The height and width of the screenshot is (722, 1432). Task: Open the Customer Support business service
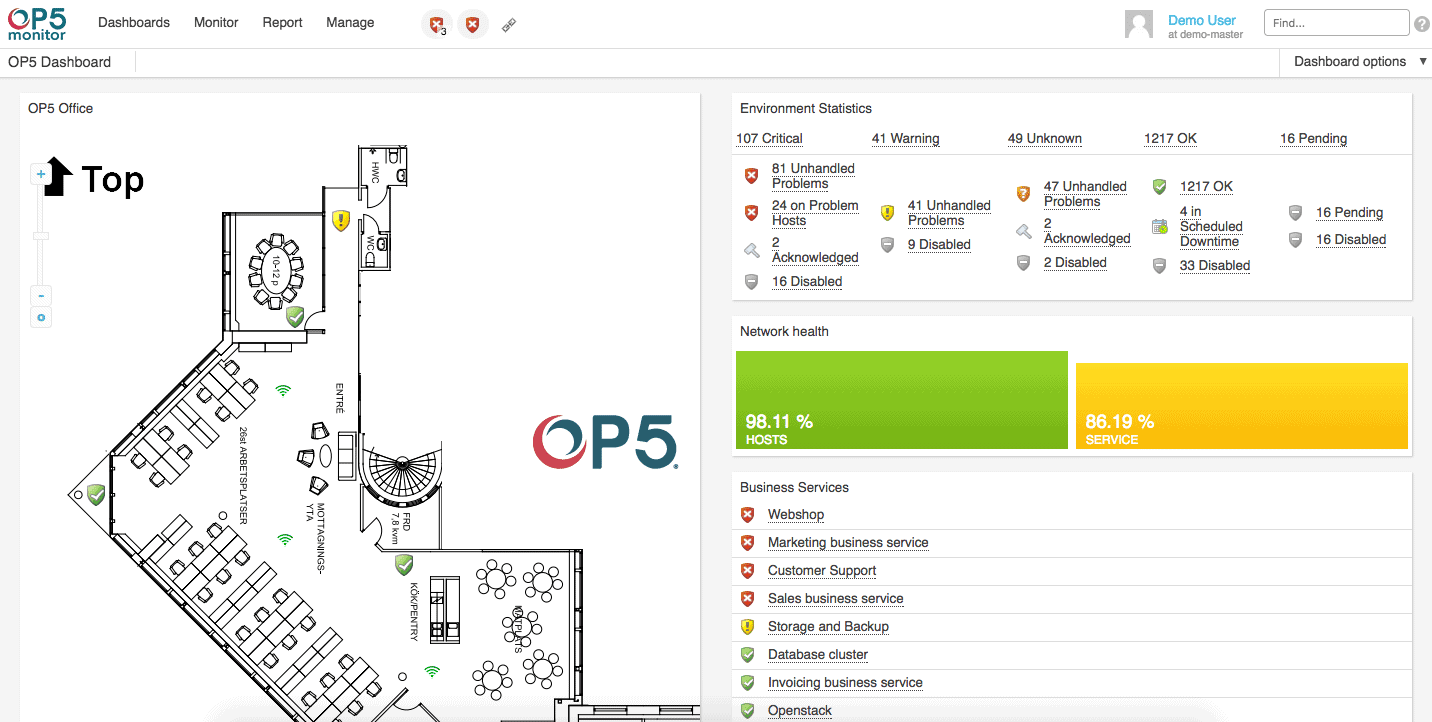pyautogui.click(x=821, y=570)
